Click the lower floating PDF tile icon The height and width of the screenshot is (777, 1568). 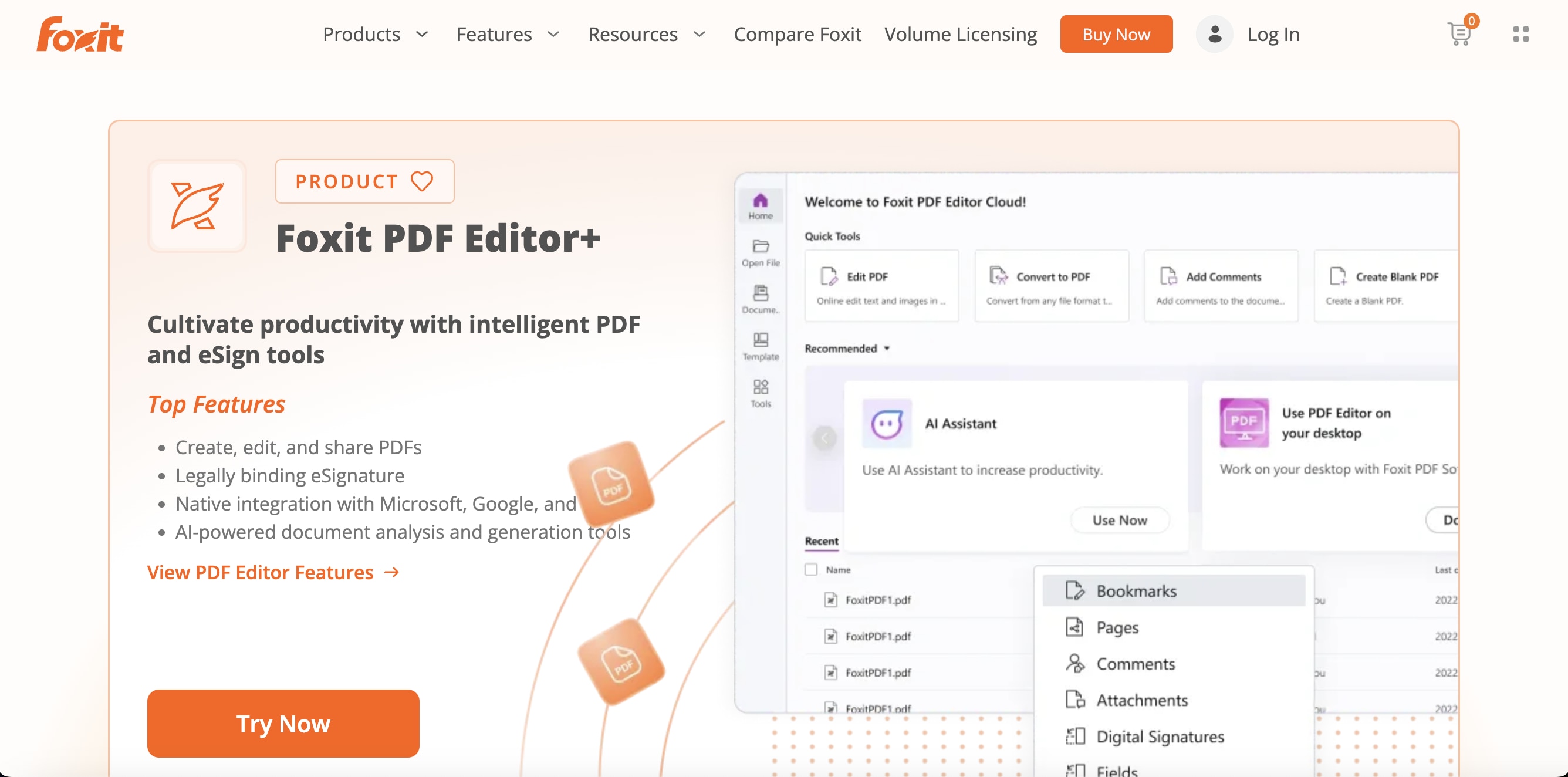pyautogui.click(x=621, y=662)
